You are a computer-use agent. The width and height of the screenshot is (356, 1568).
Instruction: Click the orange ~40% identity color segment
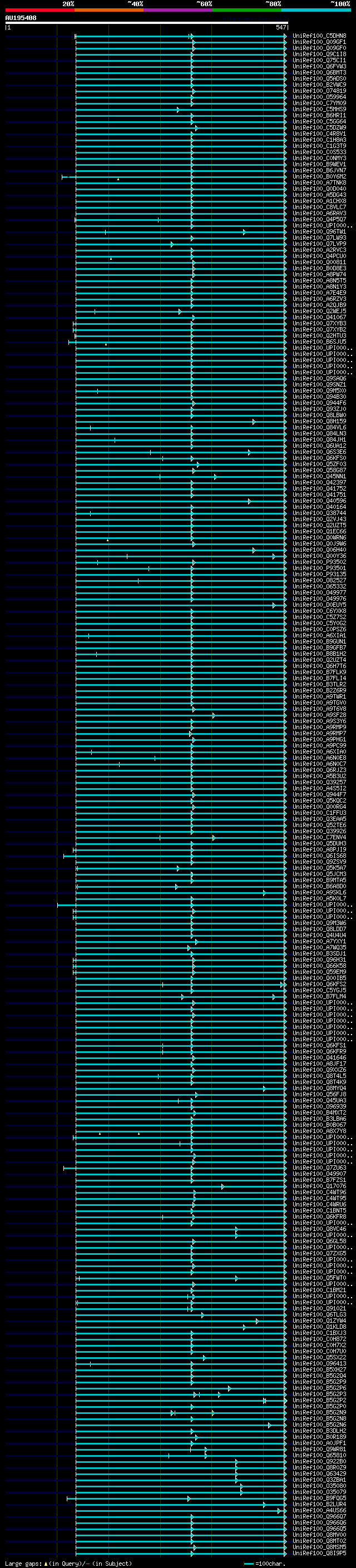[109, 10]
